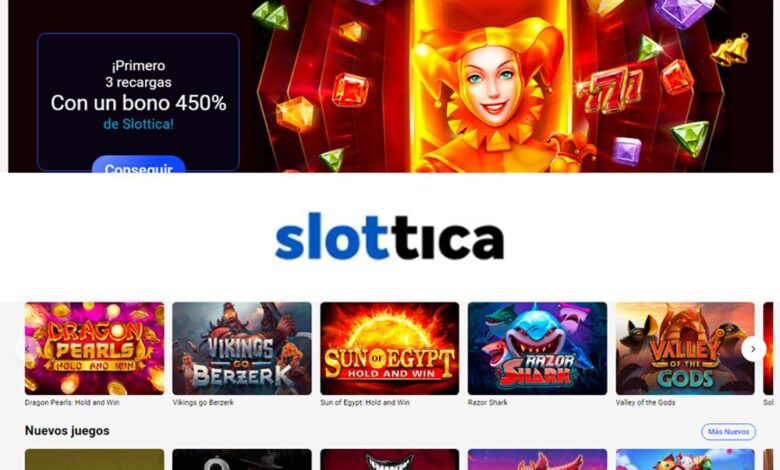
Task: Click the joker banner image
Action: [x=490, y=86]
